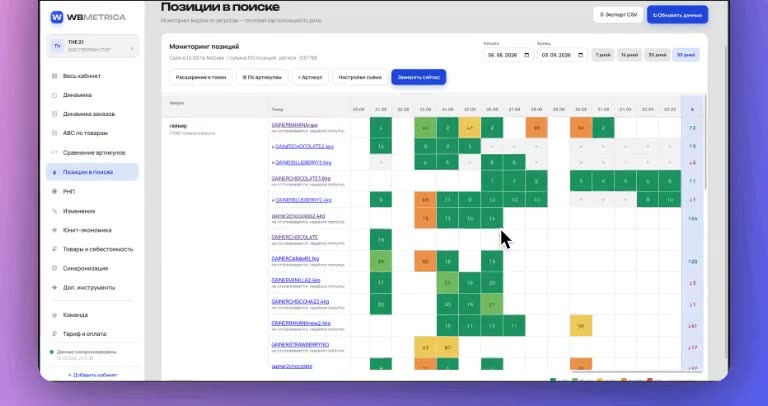768x406 pixels.
Task: Open Доп. инструменты in the sidebar
Action: (93, 287)
